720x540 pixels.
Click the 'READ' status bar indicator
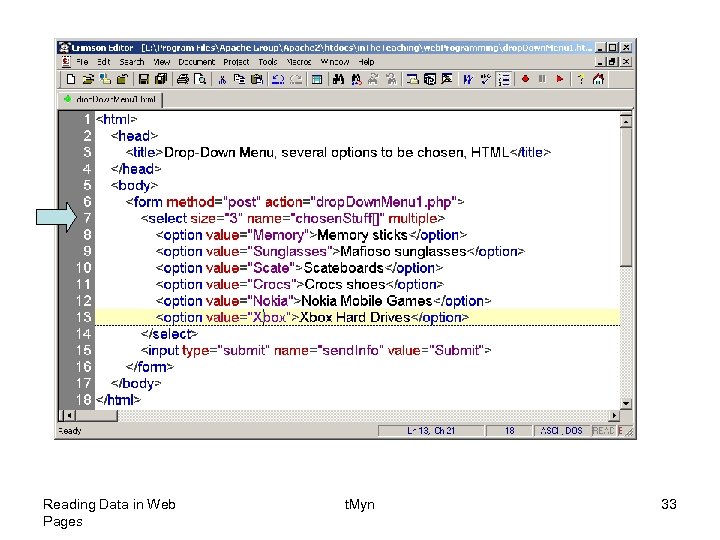click(603, 431)
